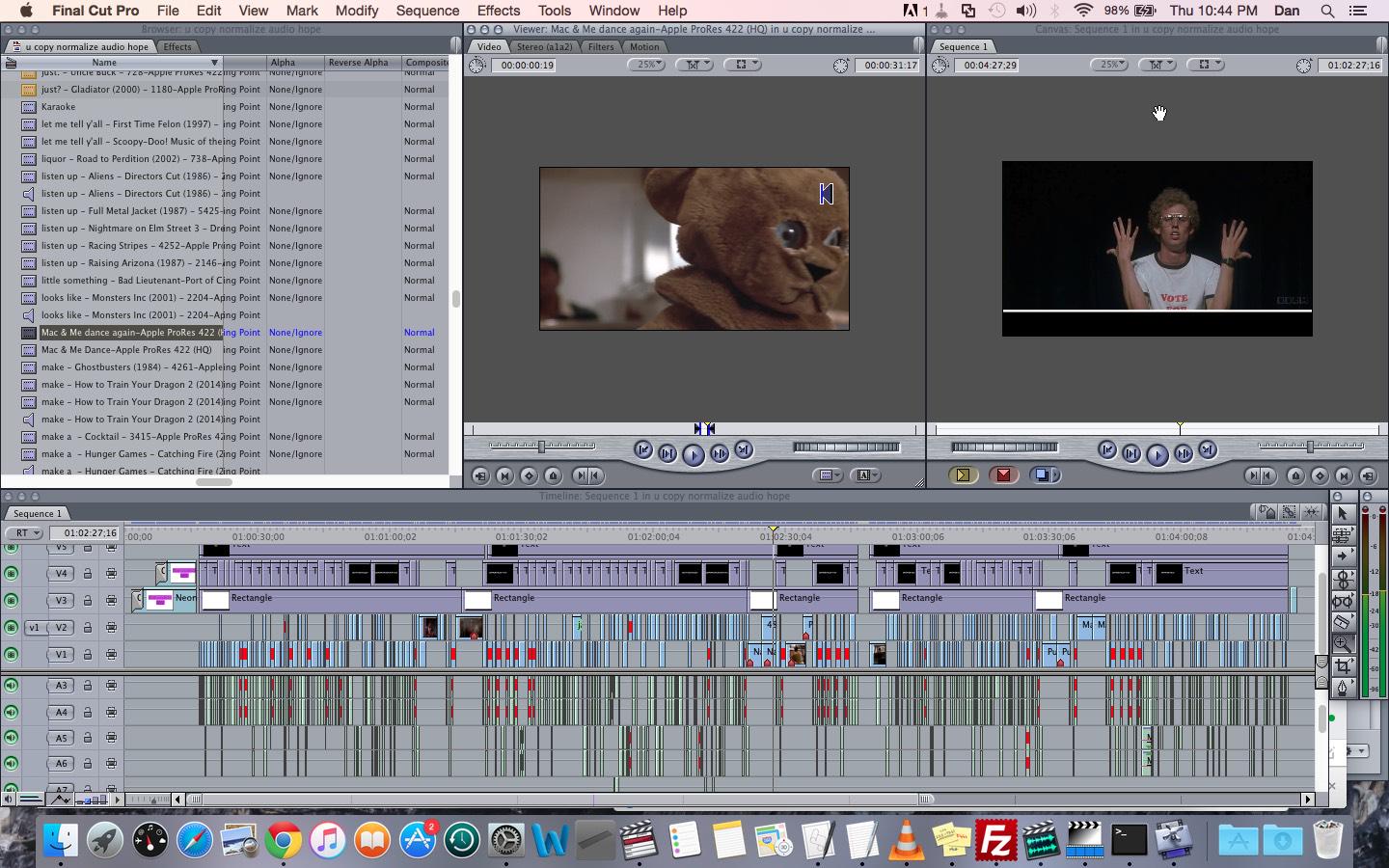Open the Effects menu in menu bar

point(499,11)
